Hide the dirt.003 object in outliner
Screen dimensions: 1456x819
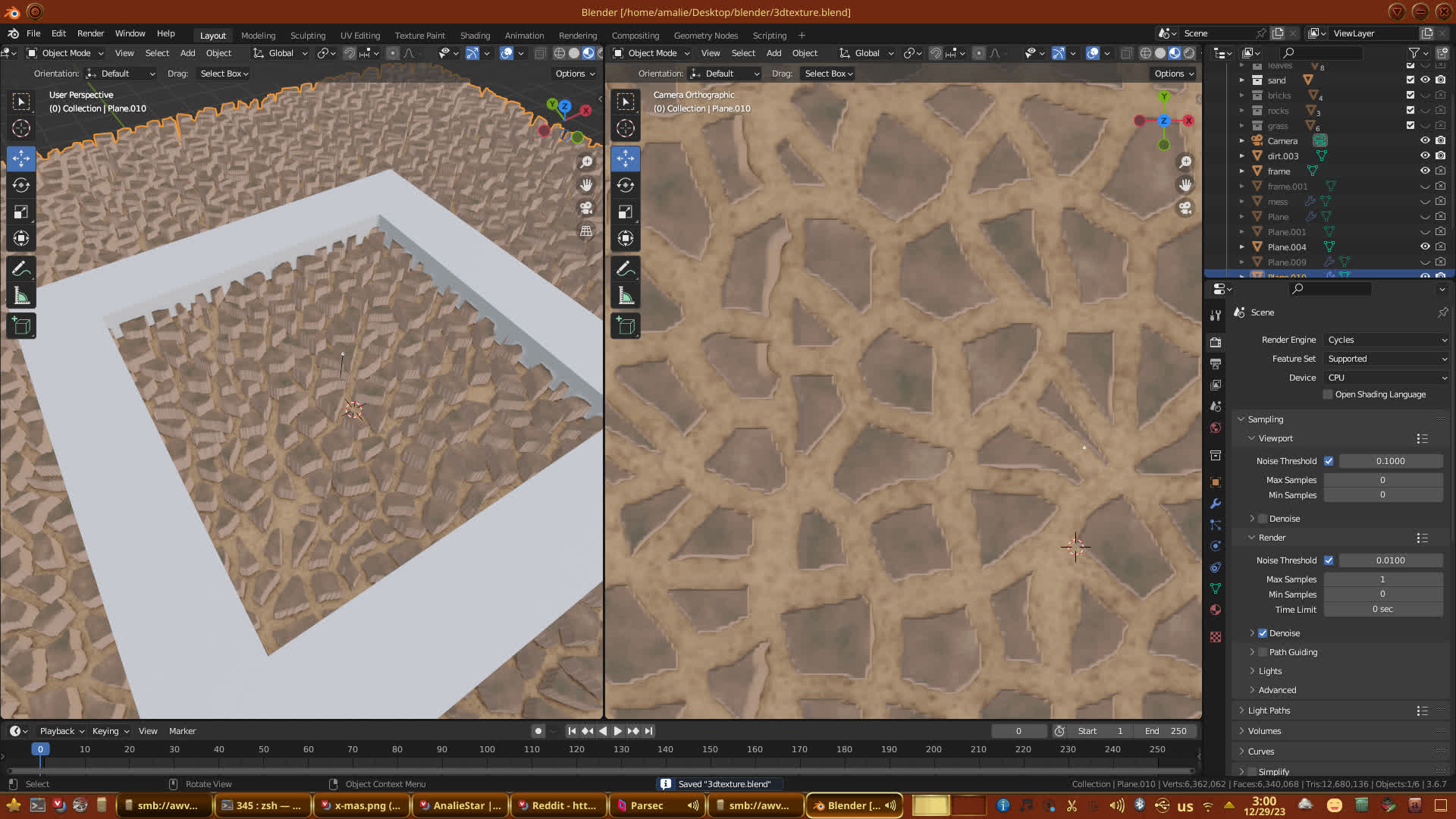pos(1425,155)
